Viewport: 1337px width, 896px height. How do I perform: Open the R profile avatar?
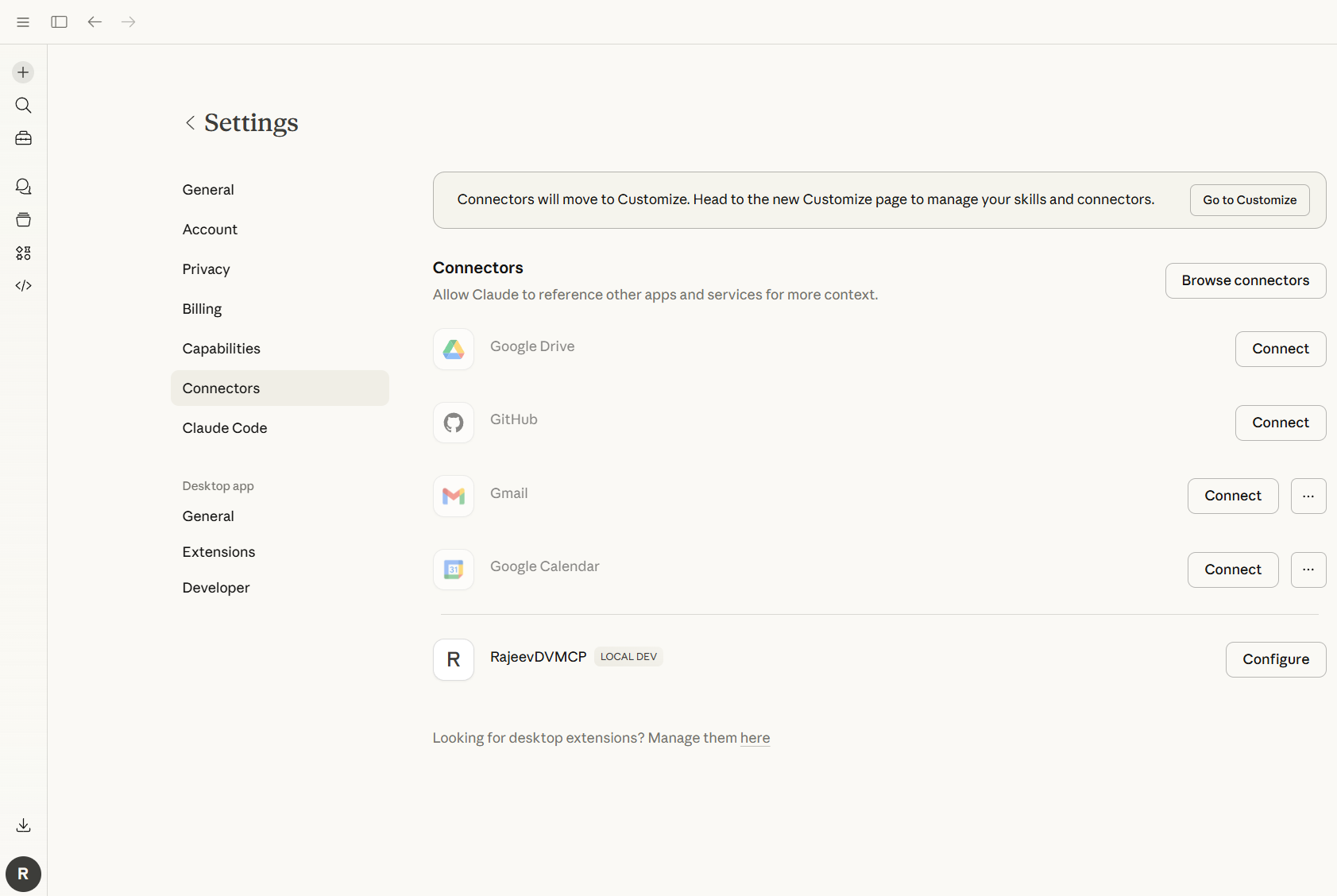(23, 874)
